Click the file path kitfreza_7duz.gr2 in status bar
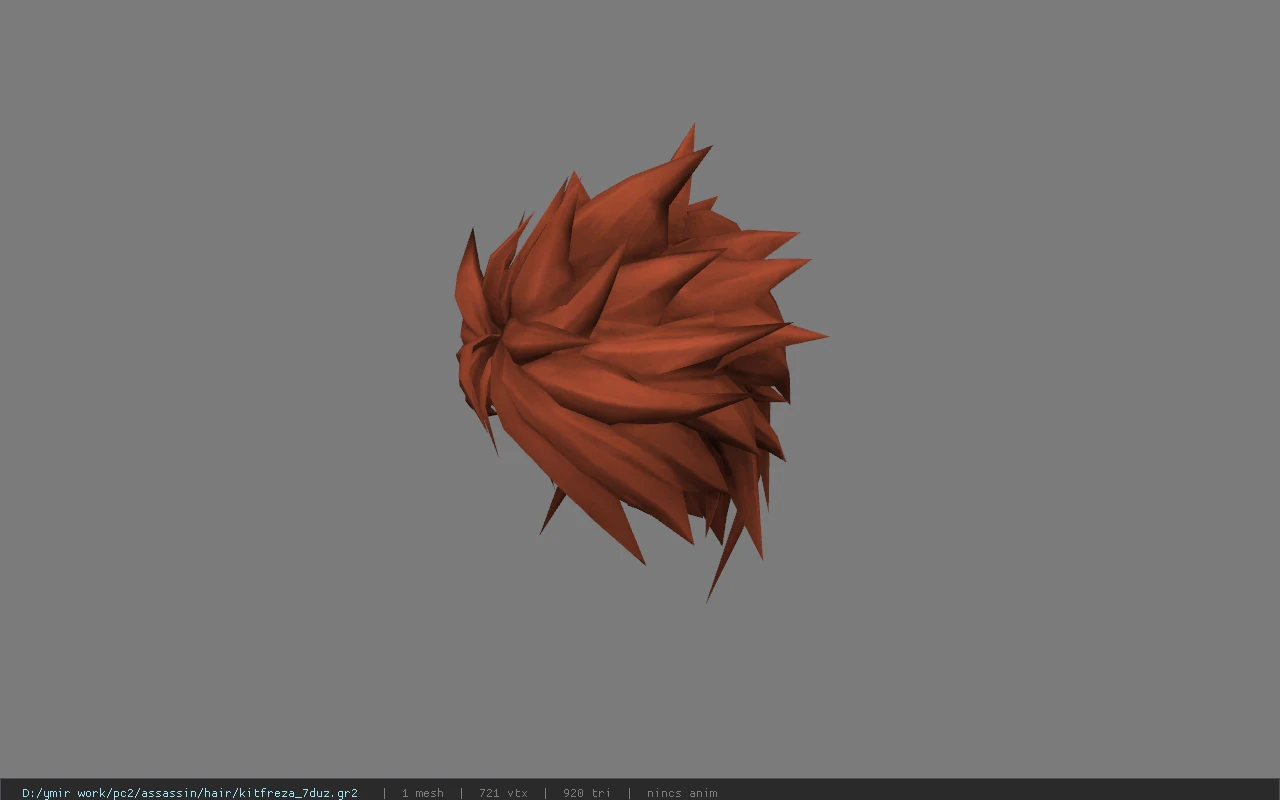 pyautogui.click(x=190, y=793)
